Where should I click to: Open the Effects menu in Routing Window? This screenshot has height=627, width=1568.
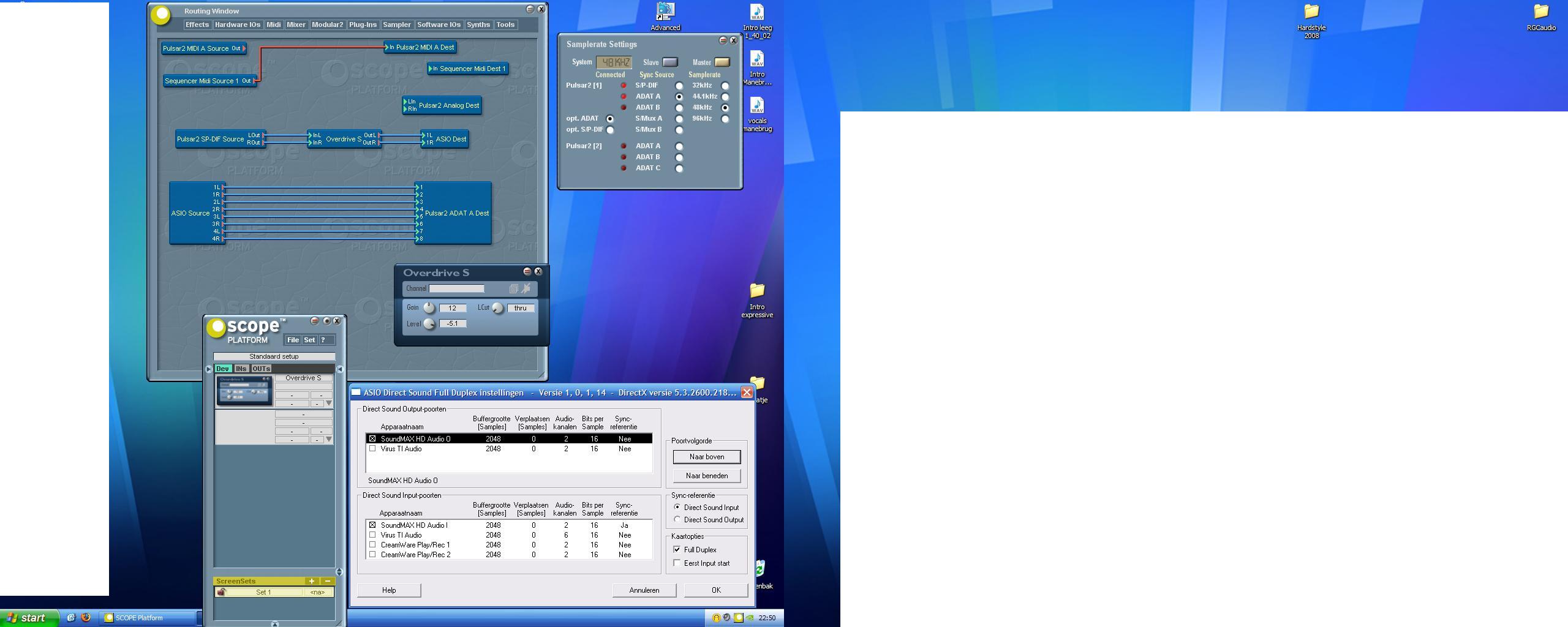coord(197,24)
